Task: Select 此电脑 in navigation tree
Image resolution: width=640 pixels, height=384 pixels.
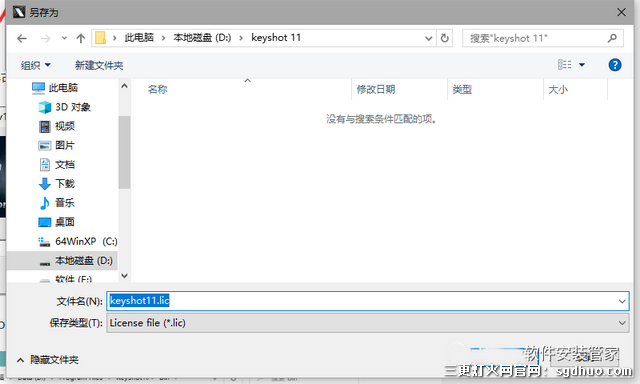Action: [x=63, y=88]
